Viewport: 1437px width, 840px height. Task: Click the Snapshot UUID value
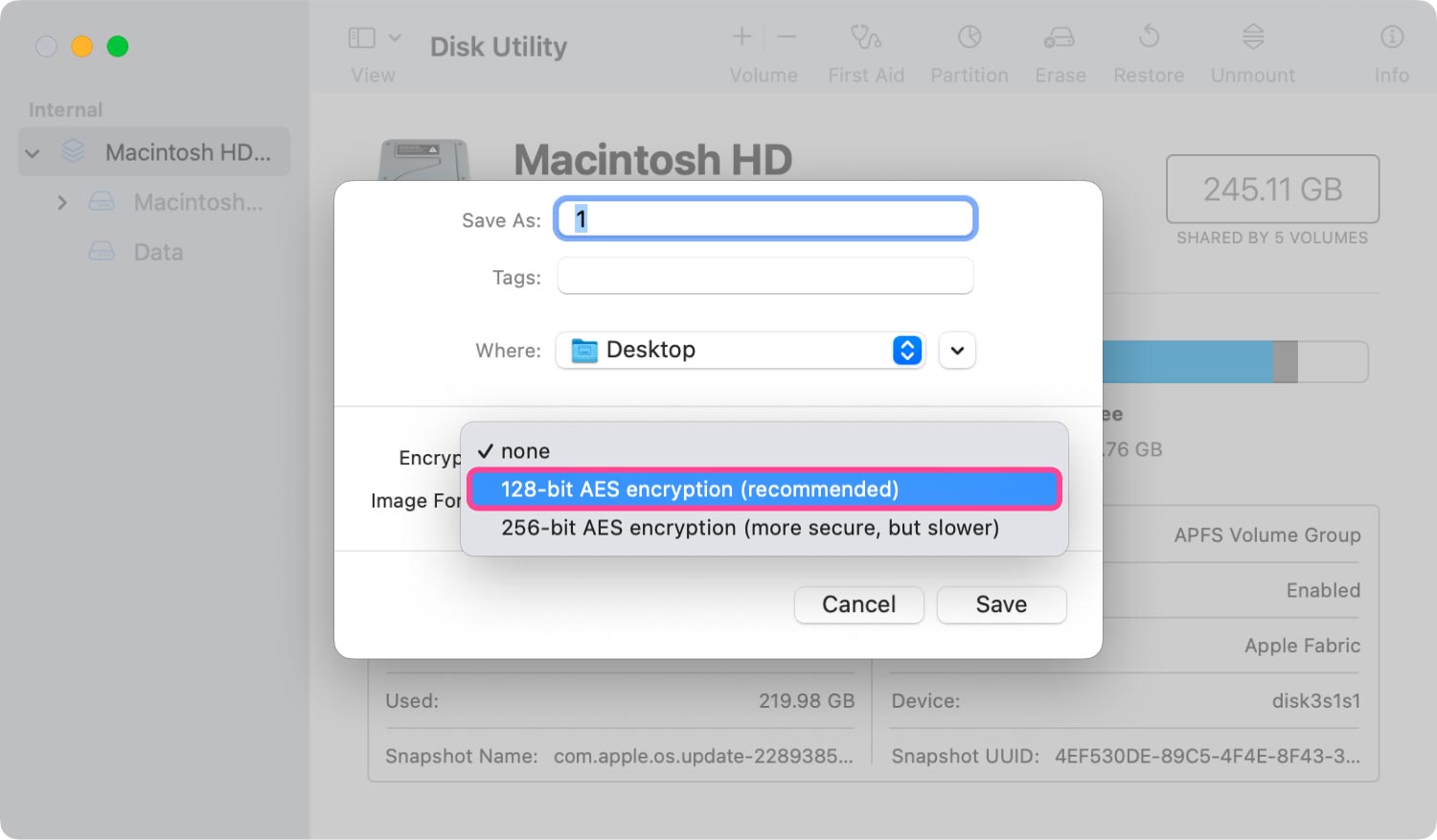[x=1207, y=756]
